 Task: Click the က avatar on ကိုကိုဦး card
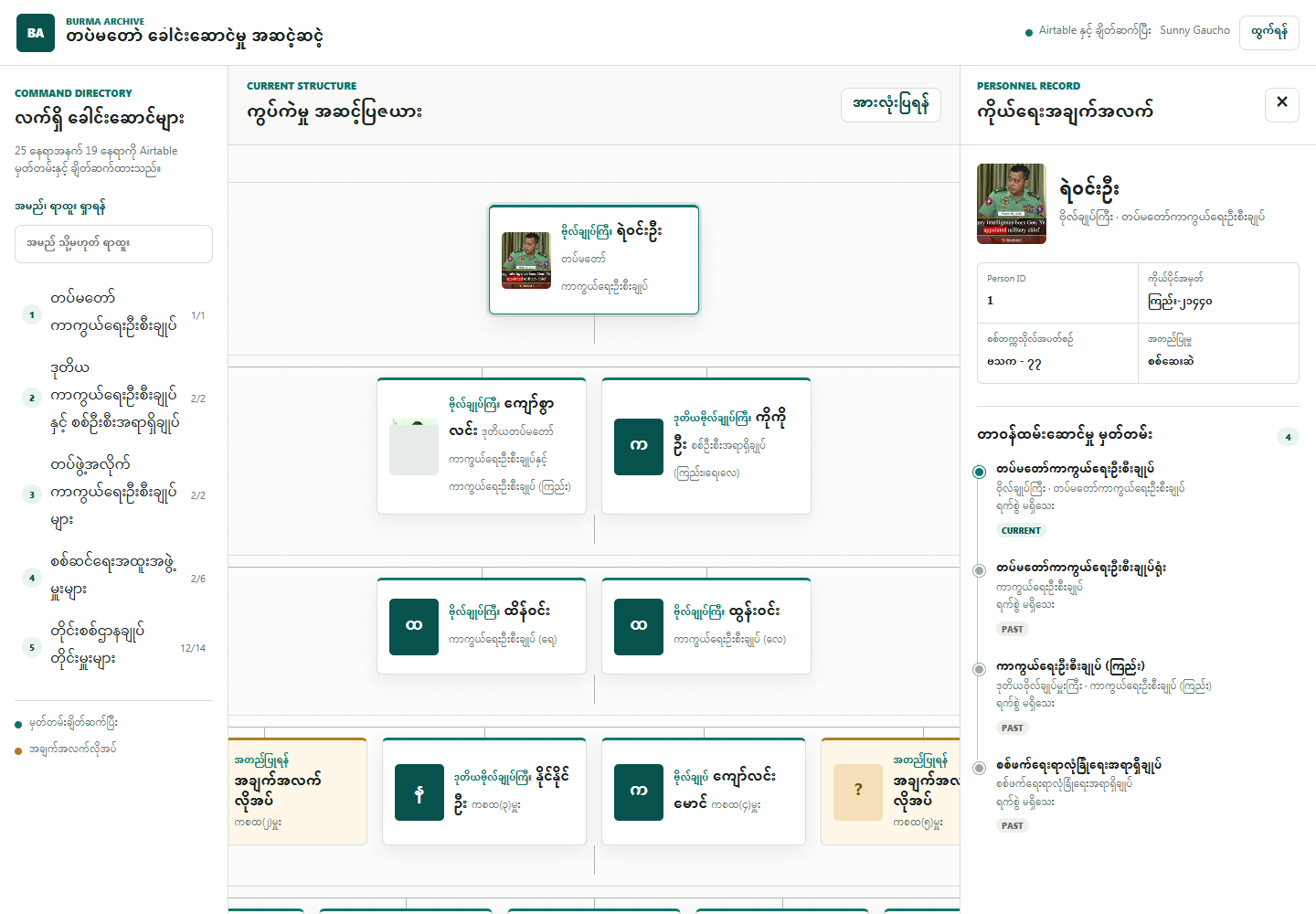[x=639, y=447]
